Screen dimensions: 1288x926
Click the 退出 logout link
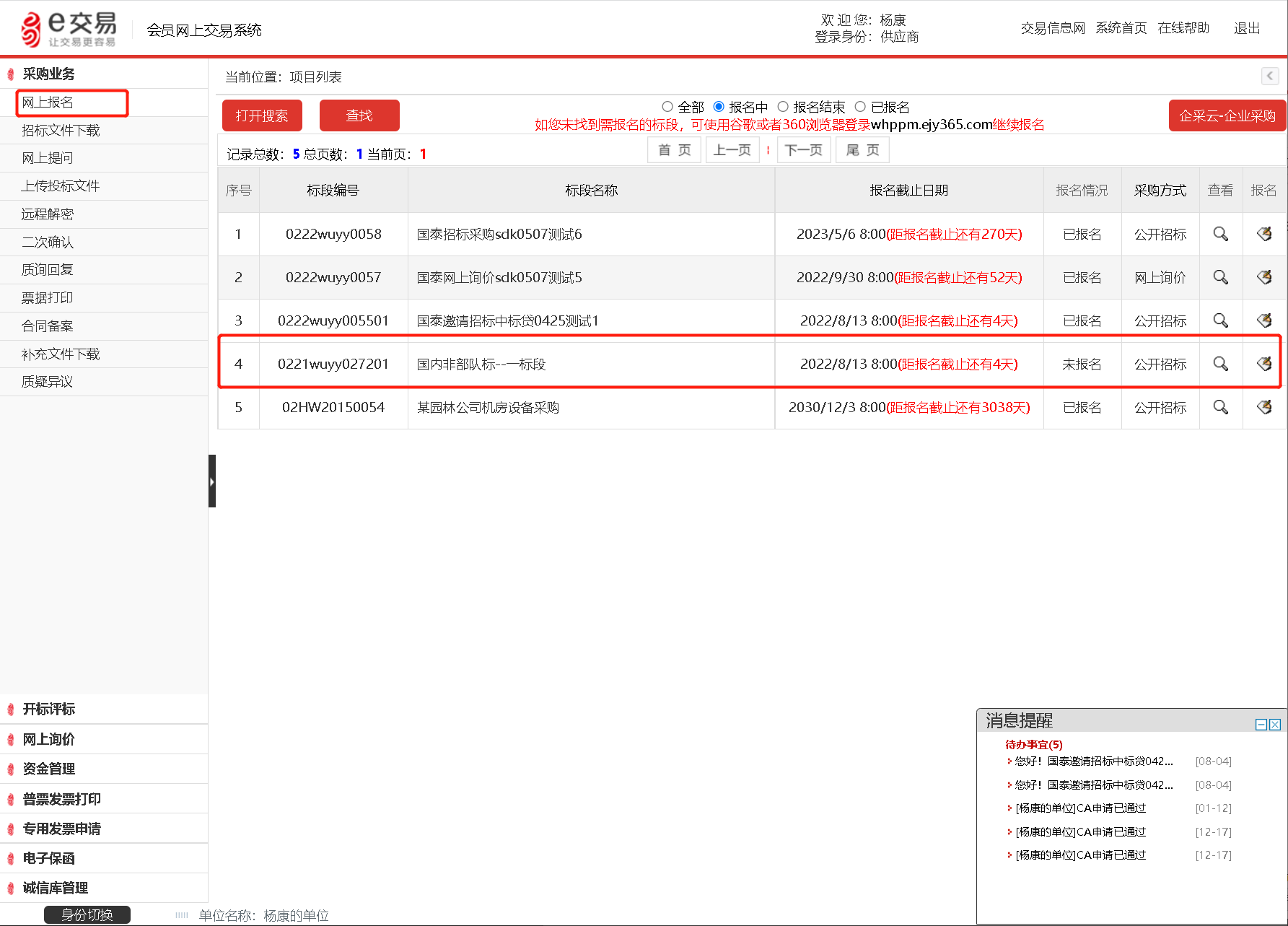pos(1247,28)
